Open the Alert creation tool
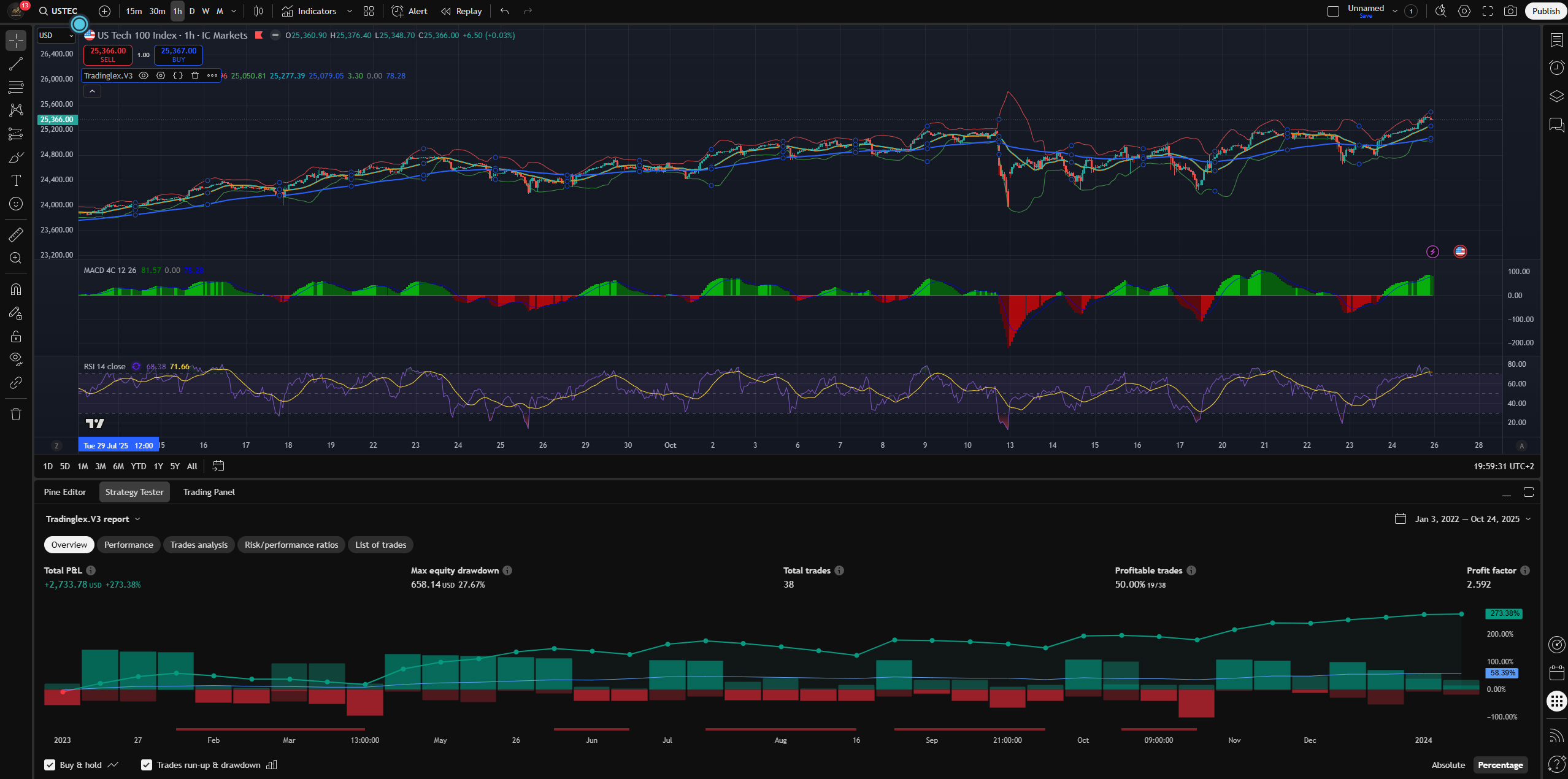The width and height of the screenshot is (1568, 779). coord(409,11)
